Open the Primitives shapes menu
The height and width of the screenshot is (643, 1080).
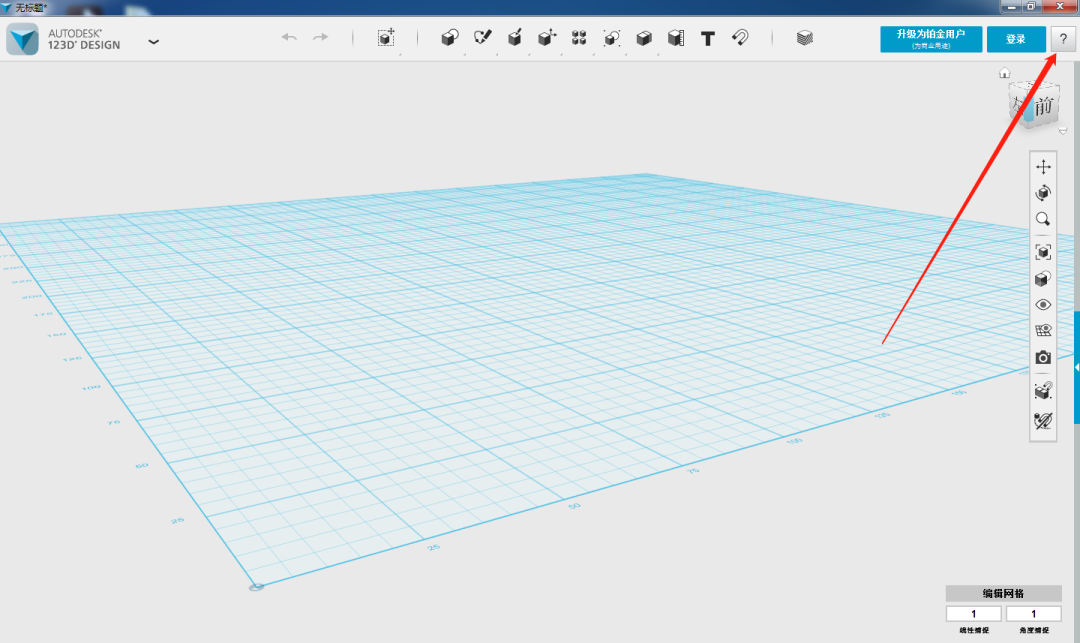[450, 38]
